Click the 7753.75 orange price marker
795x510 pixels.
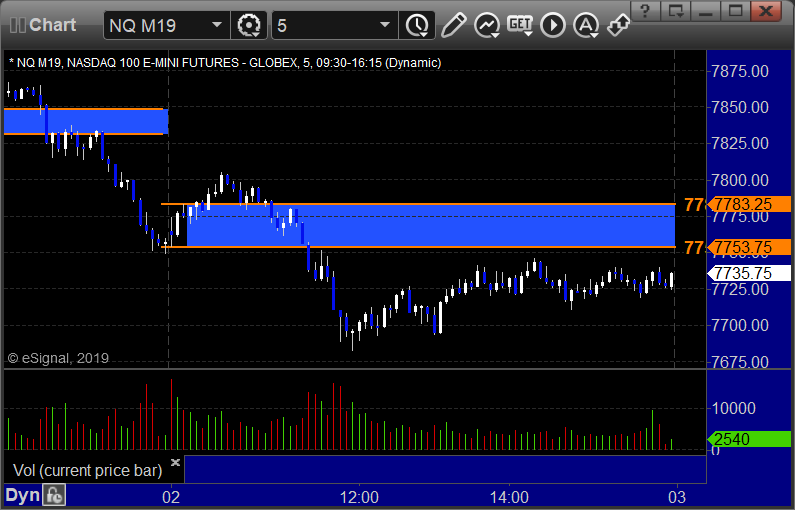tap(749, 247)
